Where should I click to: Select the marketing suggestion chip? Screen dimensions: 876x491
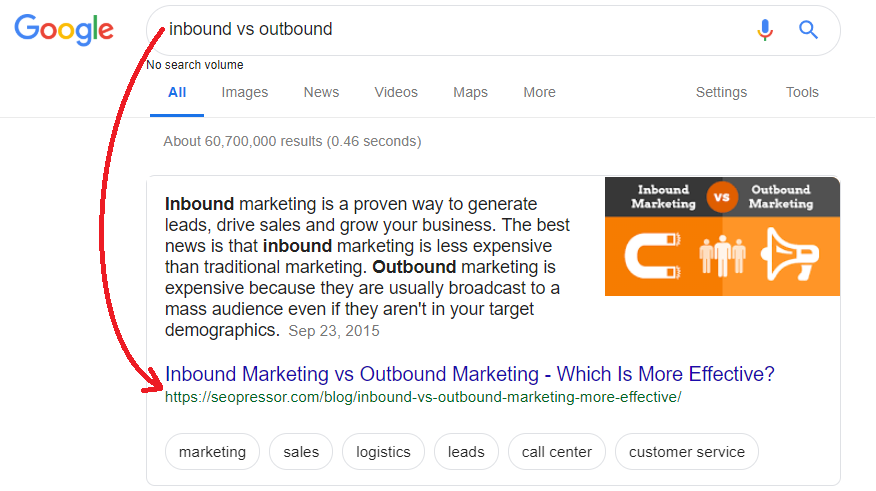coord(212,451)
